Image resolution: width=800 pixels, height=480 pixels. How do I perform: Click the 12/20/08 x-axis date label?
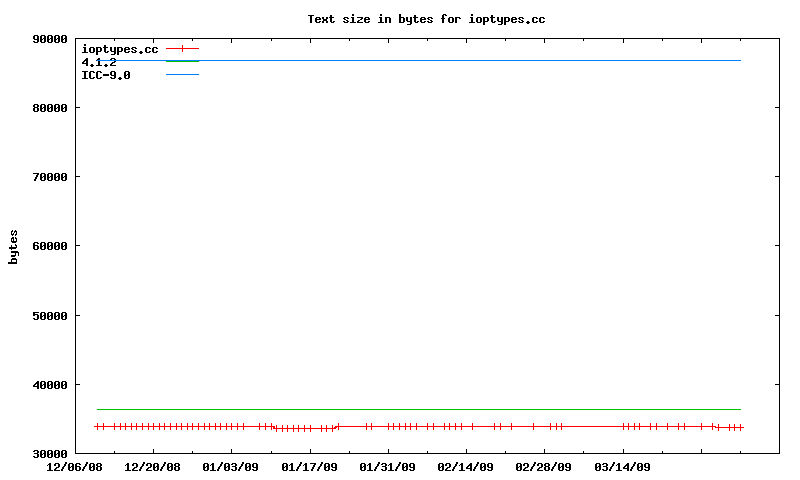[x=152, y=467]
